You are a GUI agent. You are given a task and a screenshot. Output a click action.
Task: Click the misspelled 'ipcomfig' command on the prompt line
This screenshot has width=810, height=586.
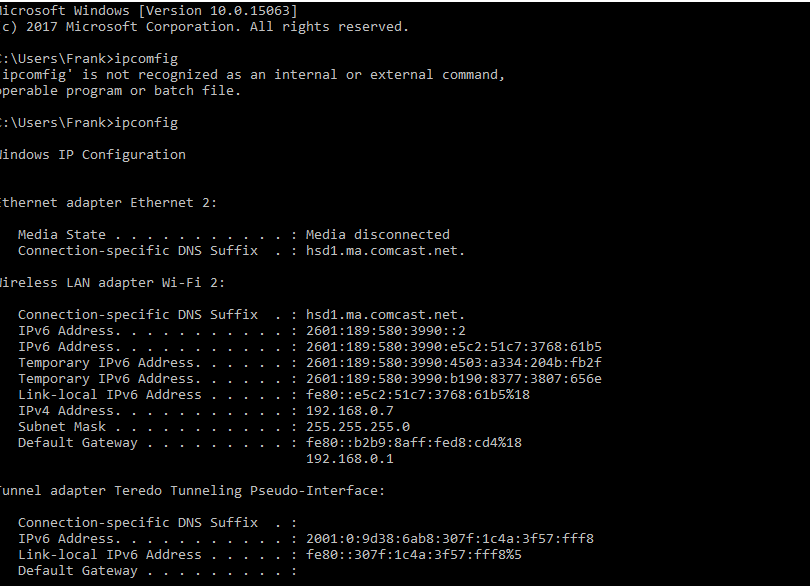pyautogui.click(x=145, y=58)
